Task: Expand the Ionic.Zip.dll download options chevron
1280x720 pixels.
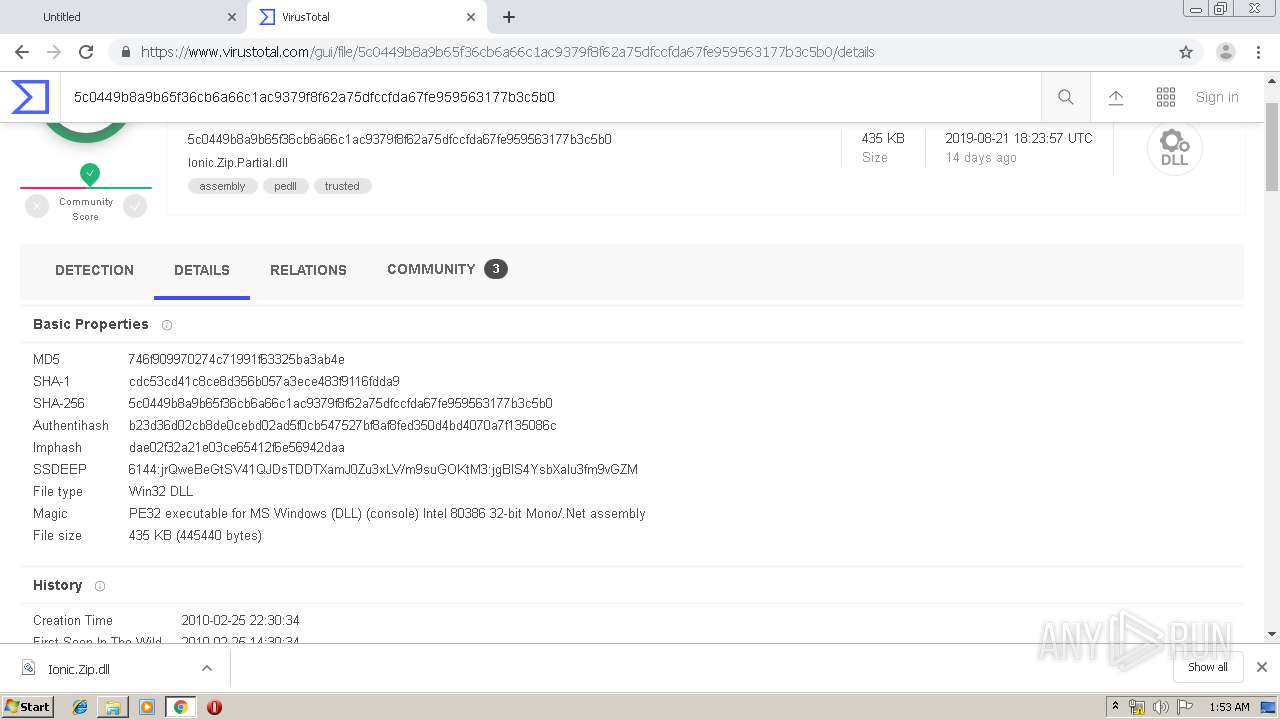Action: point(207,668)
